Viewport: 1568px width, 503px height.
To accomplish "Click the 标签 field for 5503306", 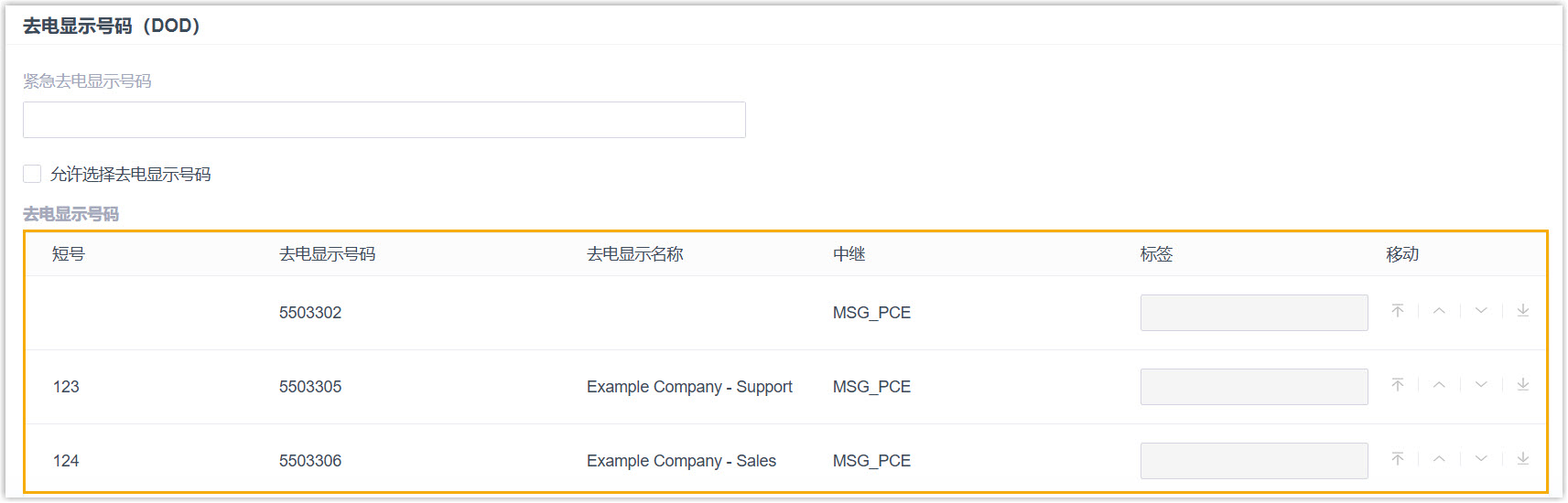I will tap(1253, 461).
